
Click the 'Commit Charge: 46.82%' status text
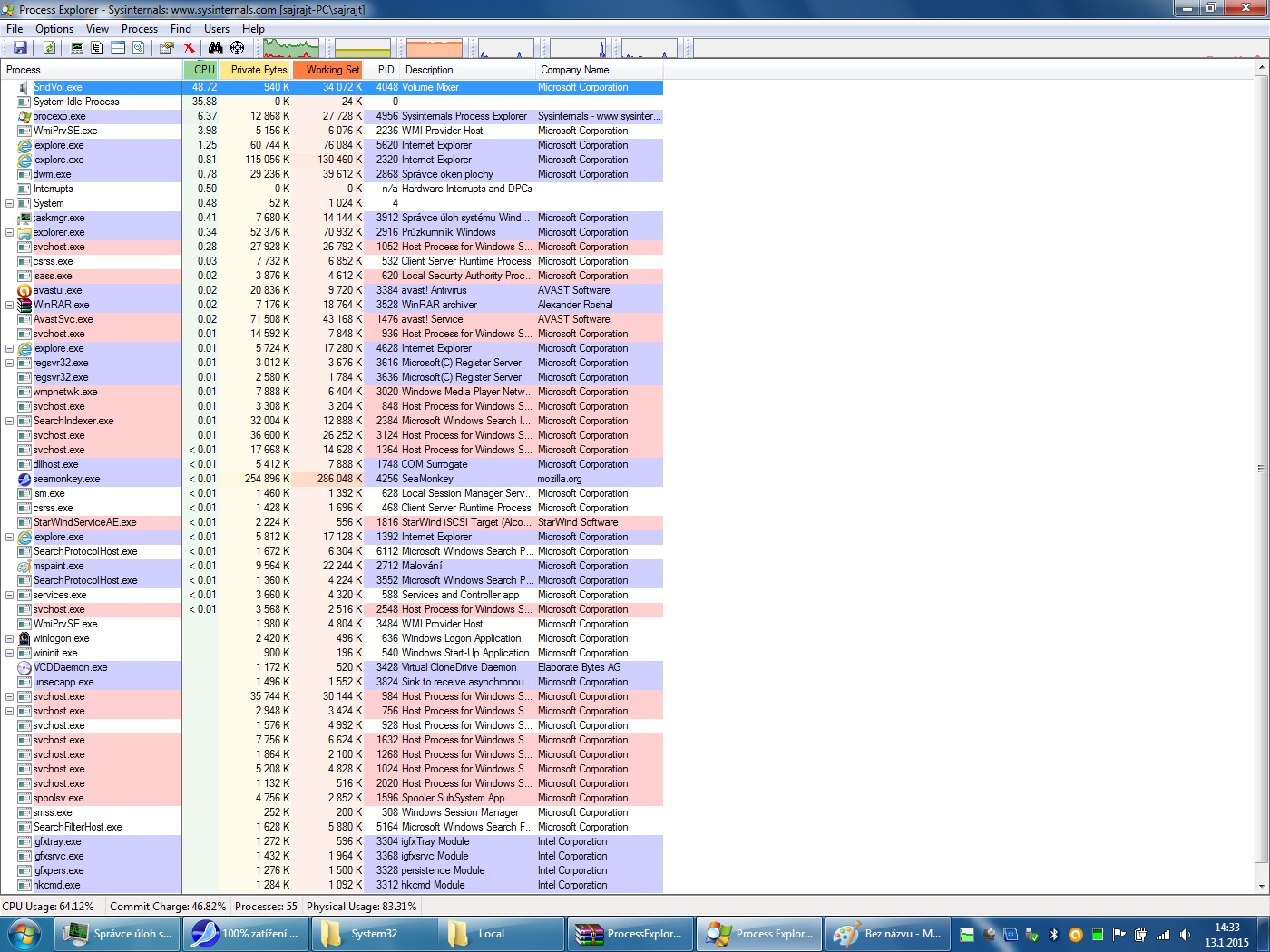168,907
